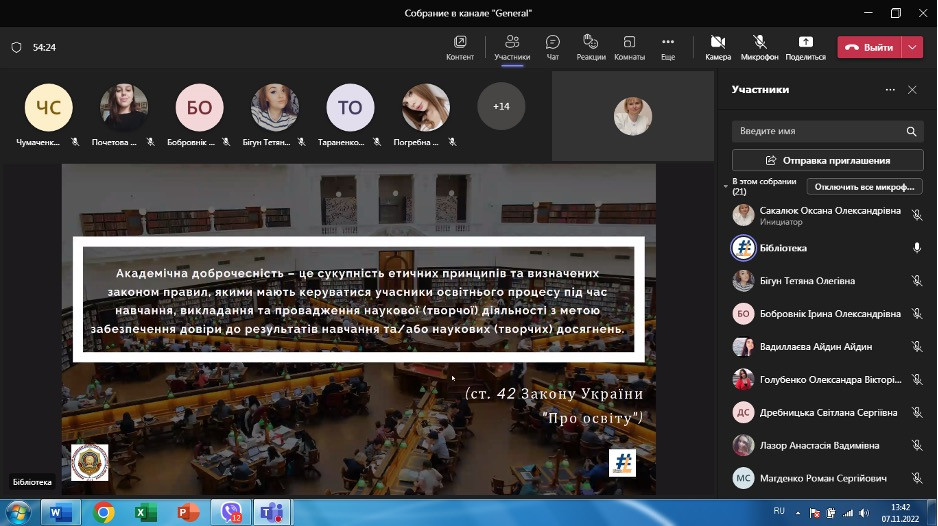Viewport: 938px width, 526px height.
Task: Open the Rooms (Комнаты) icon
Action: point(629,46)
